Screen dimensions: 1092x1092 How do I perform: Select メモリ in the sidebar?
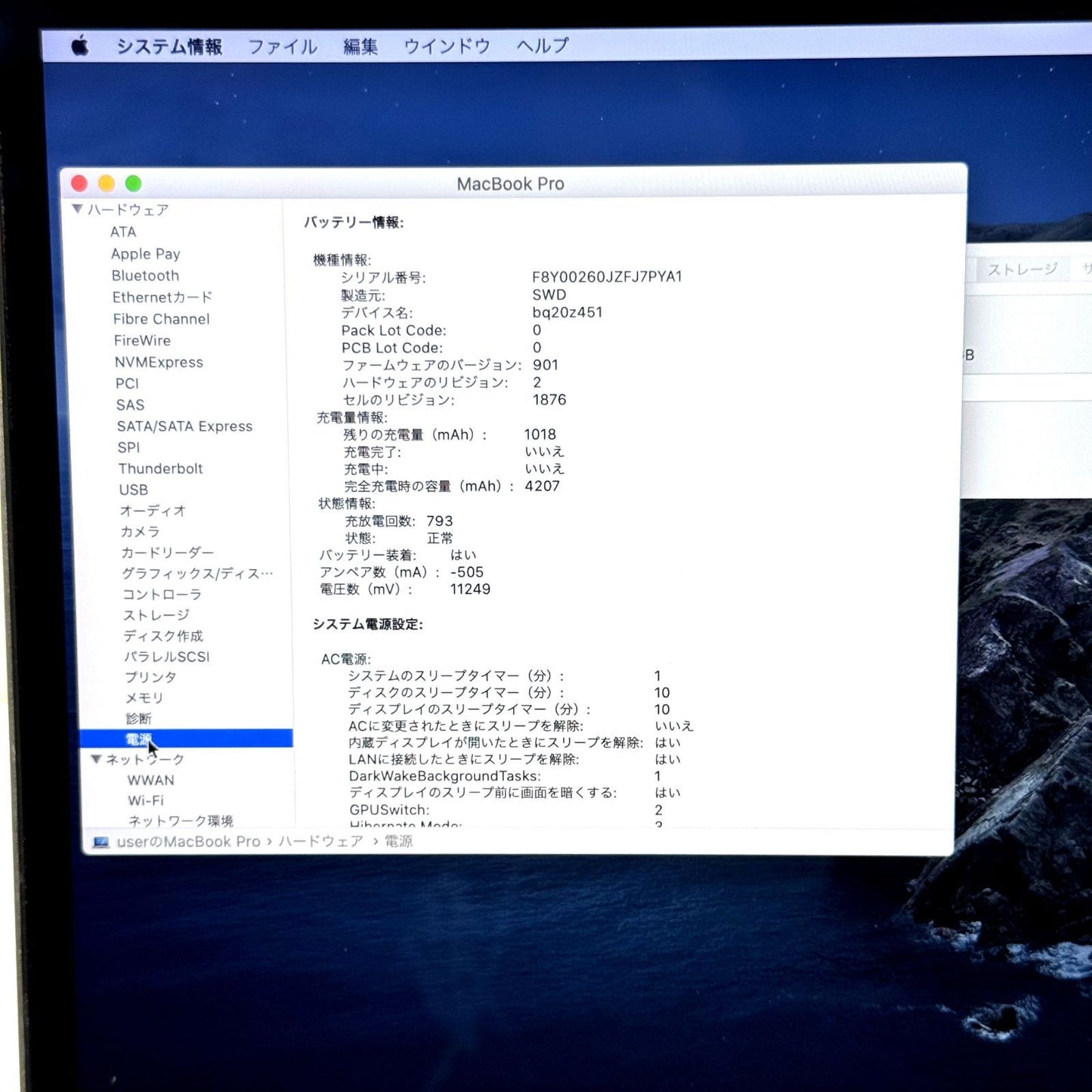(144, 698)
